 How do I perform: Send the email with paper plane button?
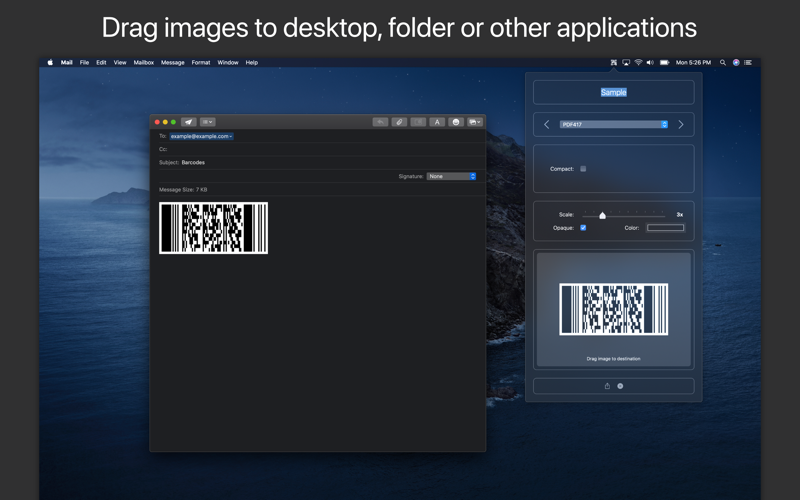(188, 122)
